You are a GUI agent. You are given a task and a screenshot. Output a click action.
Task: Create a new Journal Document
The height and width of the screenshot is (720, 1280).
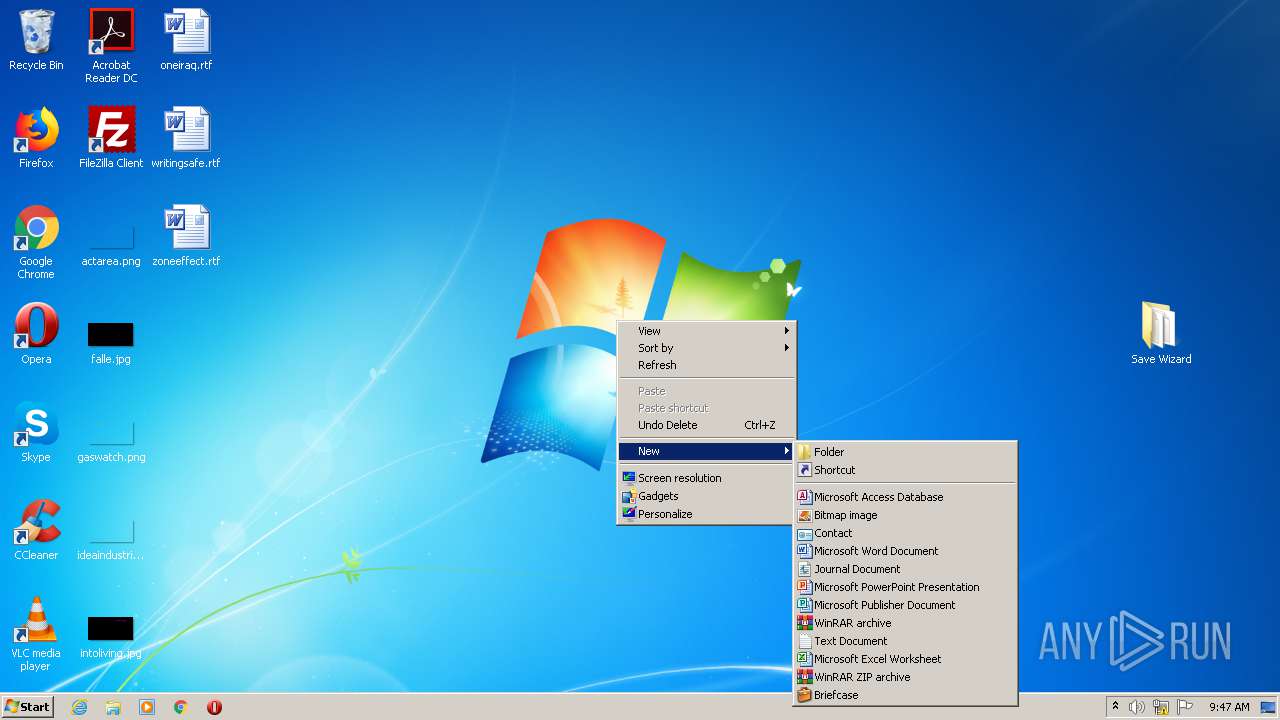[905, 569]
